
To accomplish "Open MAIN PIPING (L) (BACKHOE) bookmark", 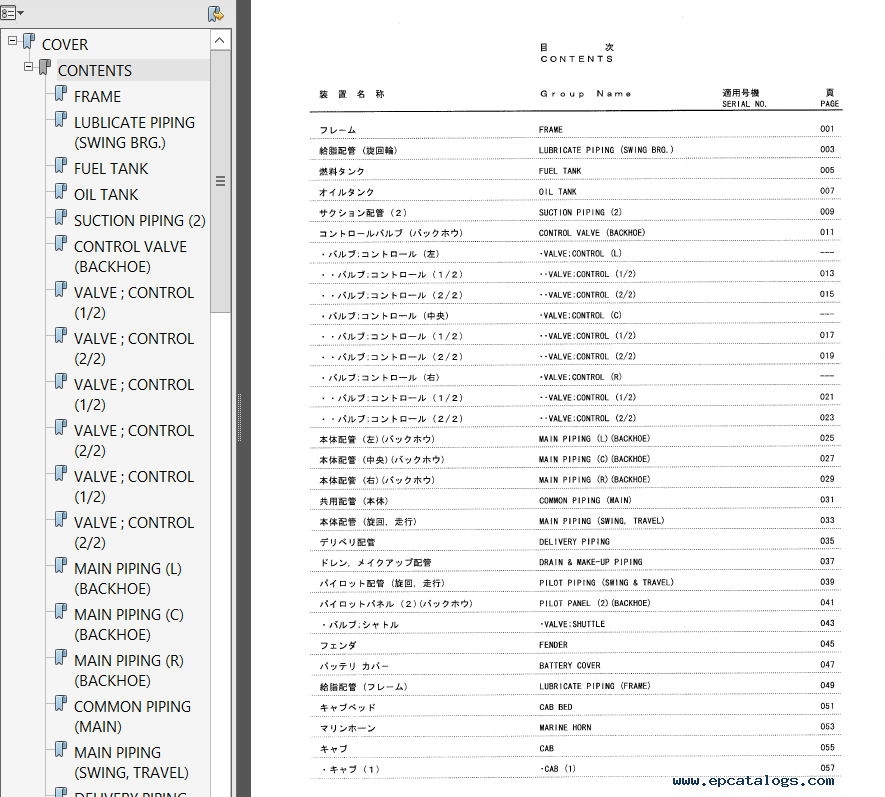I will (128, 579).
